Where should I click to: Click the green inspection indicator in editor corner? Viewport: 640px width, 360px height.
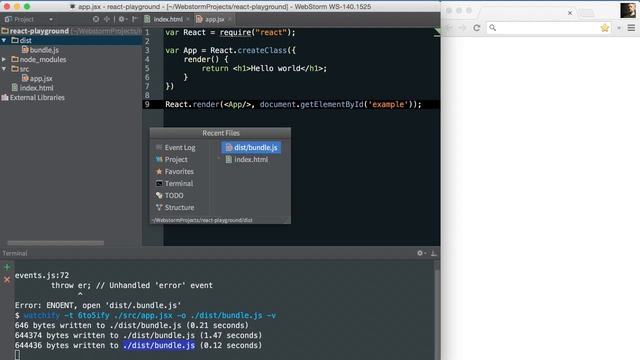[437, 32]
